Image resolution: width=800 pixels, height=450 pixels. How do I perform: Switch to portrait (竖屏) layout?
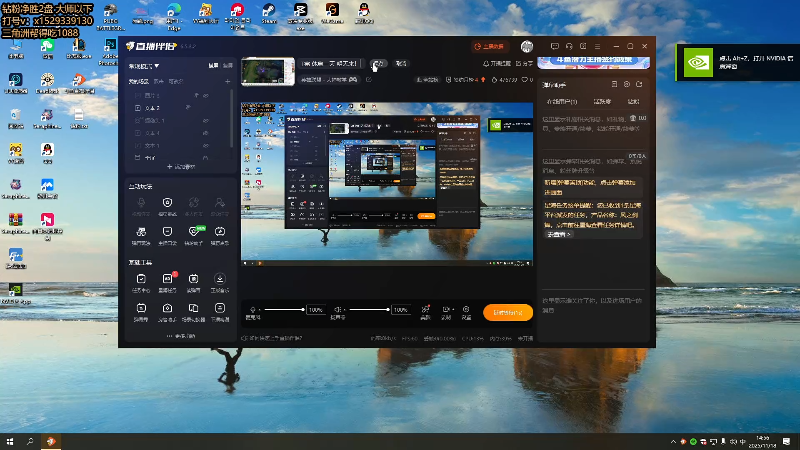click(x=228, y=66)
